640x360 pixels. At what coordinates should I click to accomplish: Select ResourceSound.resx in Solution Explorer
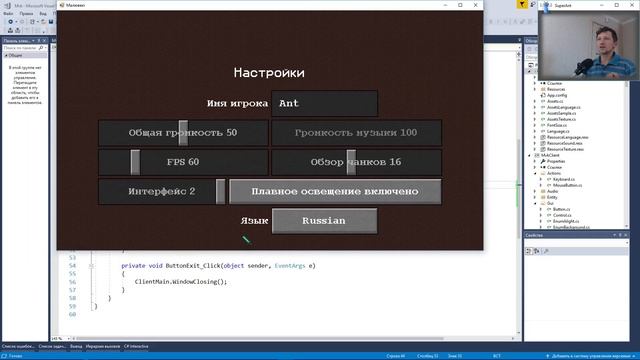565,143
